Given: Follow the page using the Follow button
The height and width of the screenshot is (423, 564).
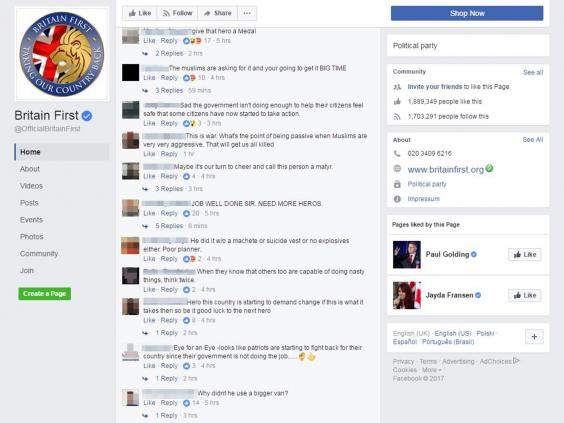Looking at the screenshot, I should tap(177, 13).
